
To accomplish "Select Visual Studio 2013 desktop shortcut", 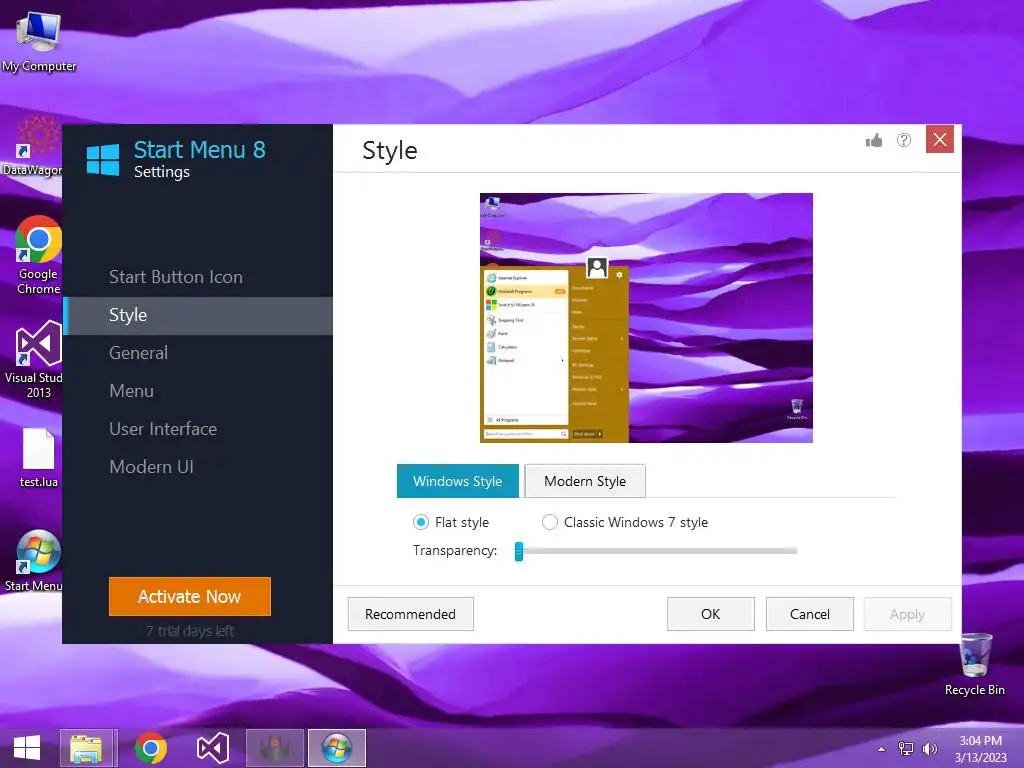I will coord(34,359).
